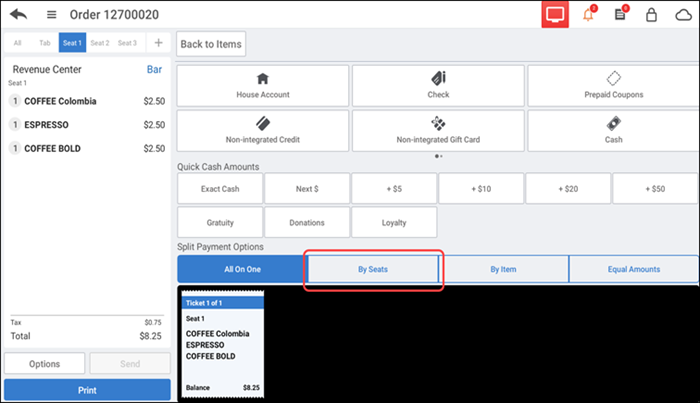Open Loyalty option

click(x=394, y=222)
